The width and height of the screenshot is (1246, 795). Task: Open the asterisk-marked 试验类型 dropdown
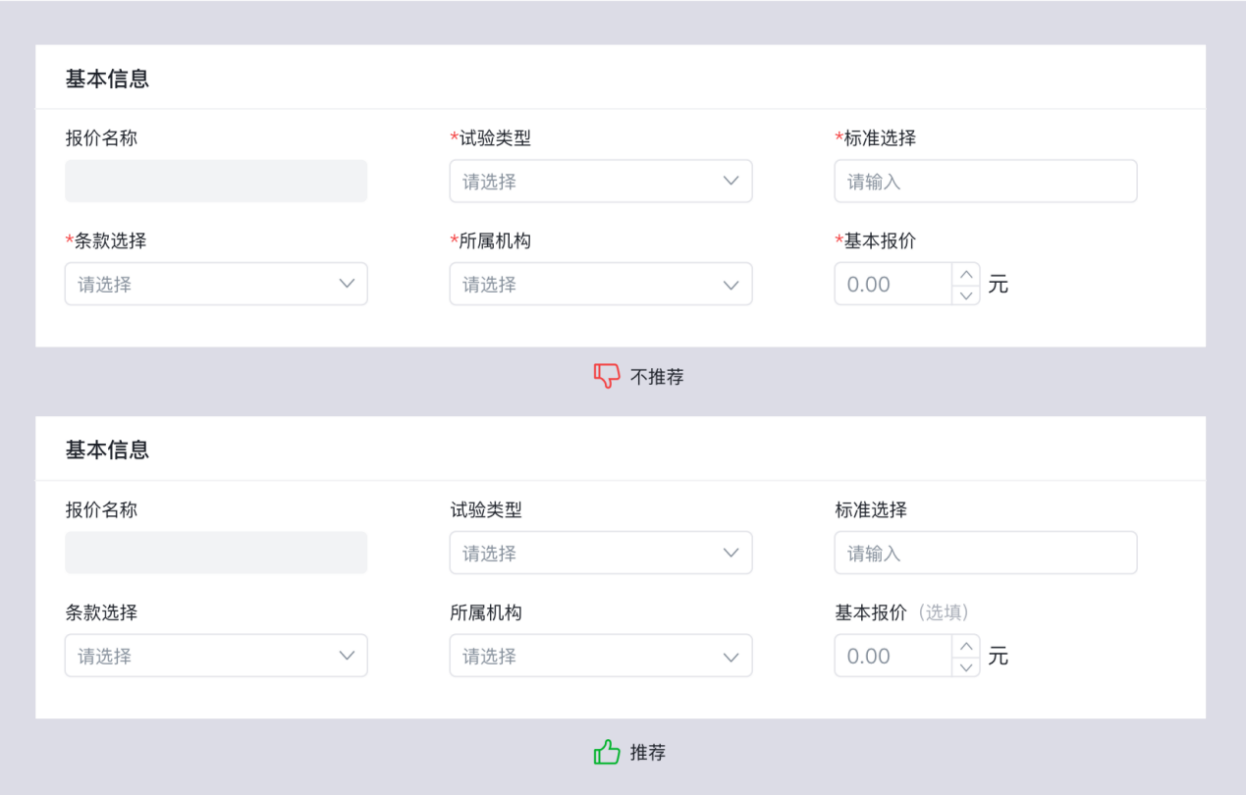pos(600,181)
